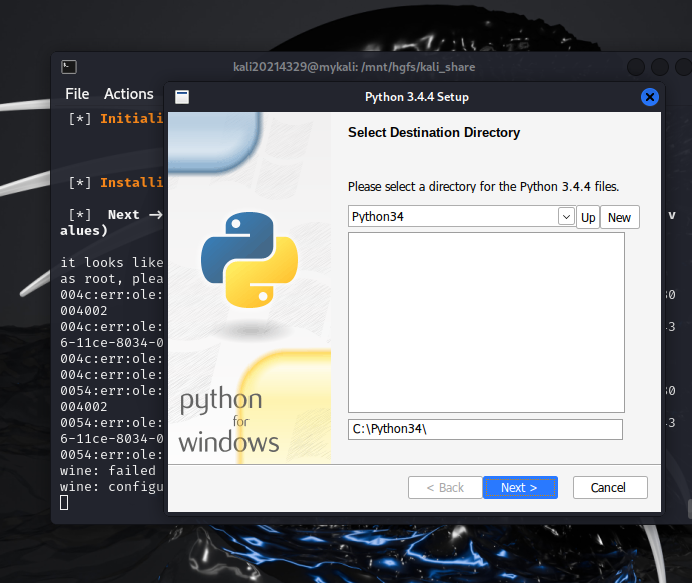Screen dimensions: 692x583
Task: Open the Setup window menu icon
Action: pyautogui.click(x=182, y=97)
